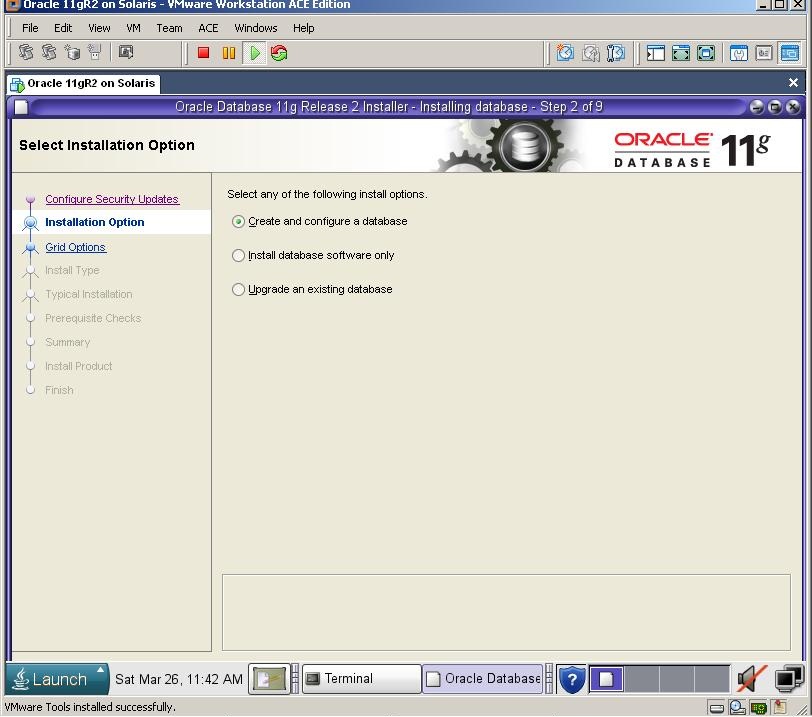812x717 pixels.
Task: Reset the virtual machine
Action: click(279, 53)
